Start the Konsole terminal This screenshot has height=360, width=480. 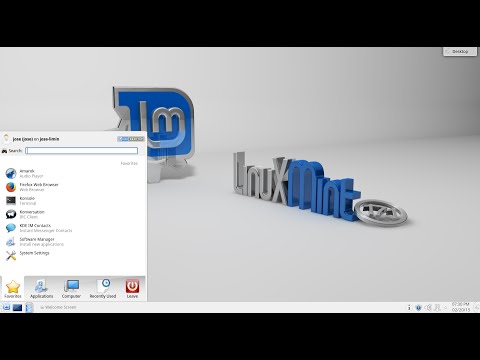(72, 201)
